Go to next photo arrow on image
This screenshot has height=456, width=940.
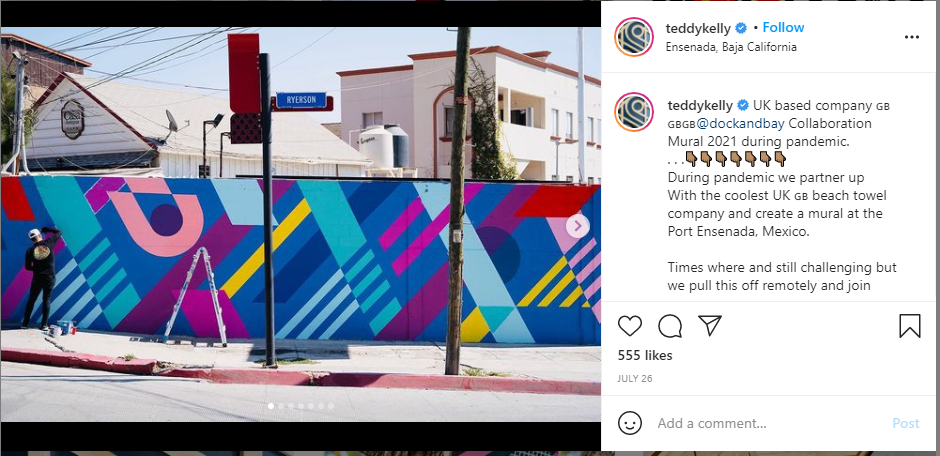pos(578,226)
